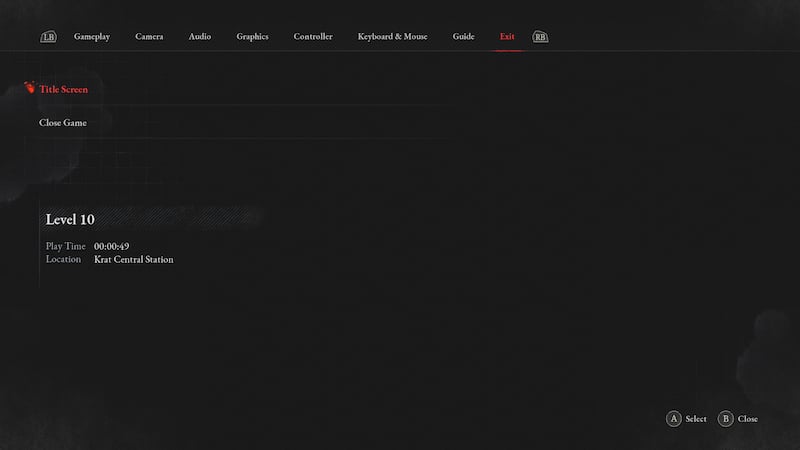Open the Gameplay settings tab
800x450 pixels.
pos(92,37)
